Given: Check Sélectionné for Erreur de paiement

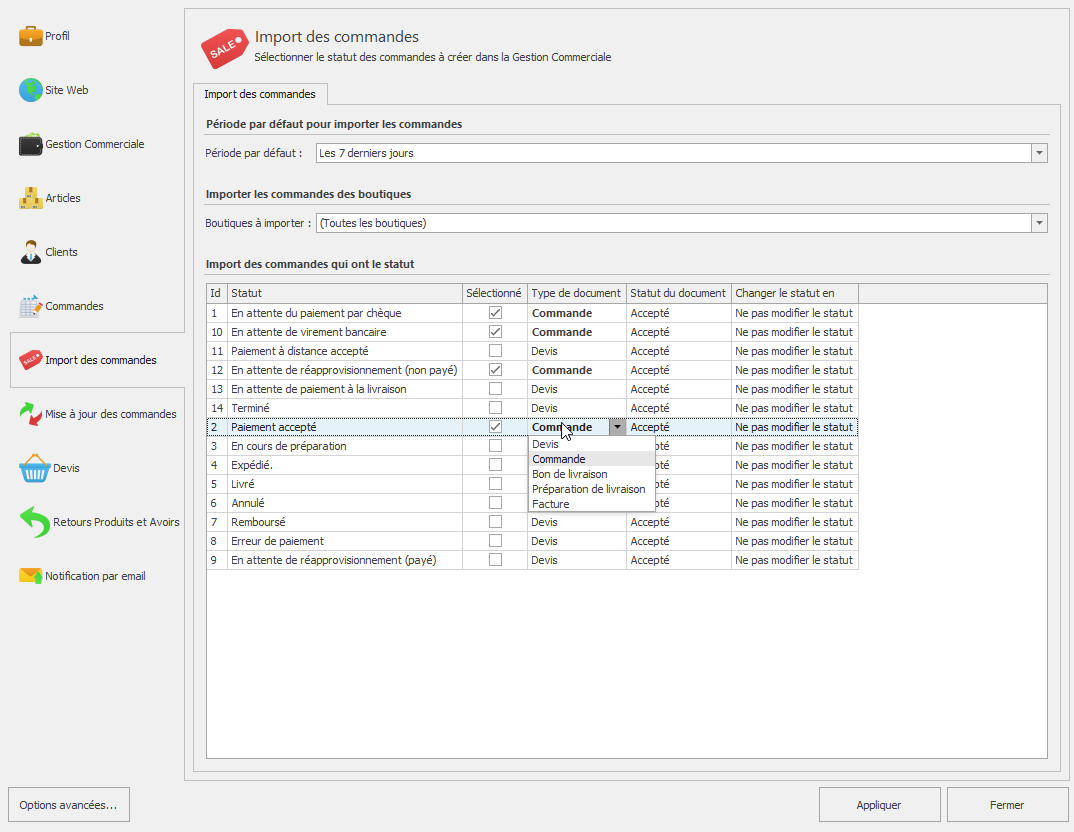Looking at the screenshot, I should coord(495,541).
